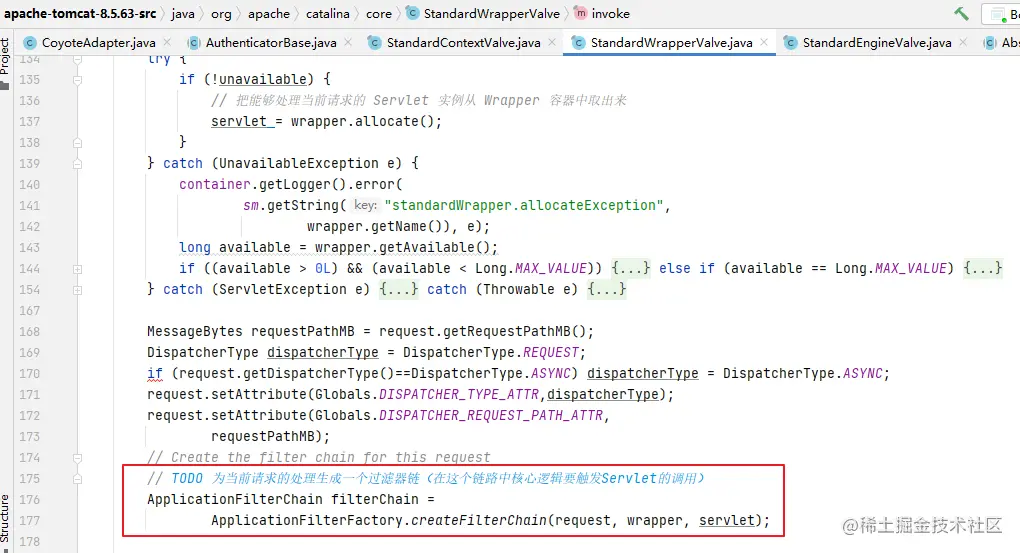Select the StandardWrapperValve.java tab
This screenshot has height=553, width=1020.
point(671,42)
